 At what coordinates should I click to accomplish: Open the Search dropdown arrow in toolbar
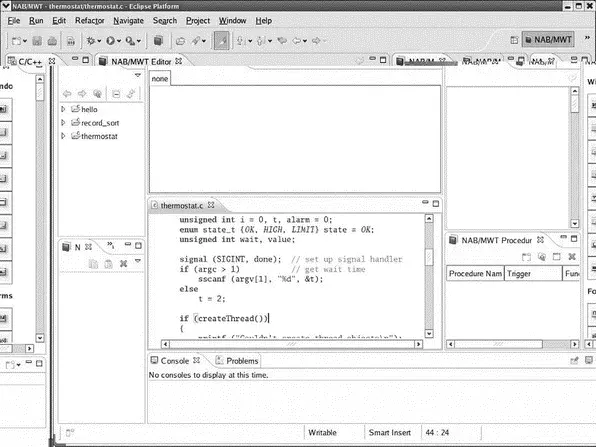204,41
